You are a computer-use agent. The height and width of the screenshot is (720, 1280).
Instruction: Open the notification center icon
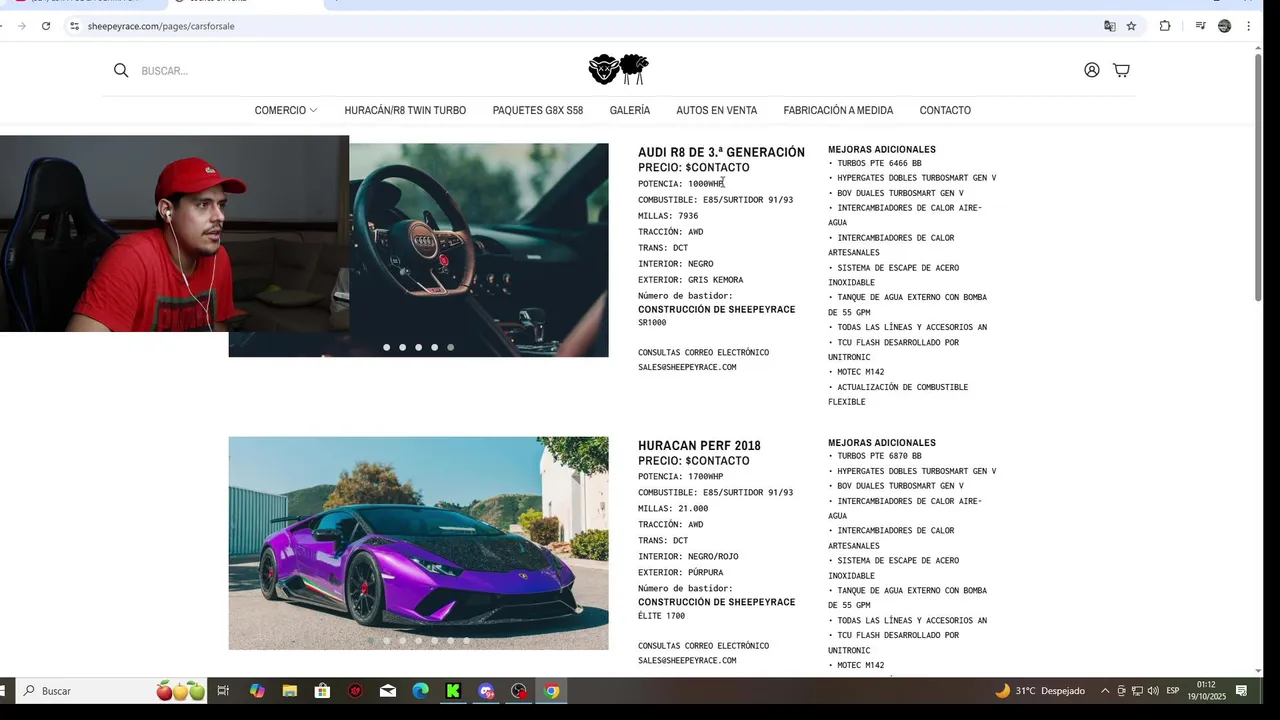[x=1241, y=691]
